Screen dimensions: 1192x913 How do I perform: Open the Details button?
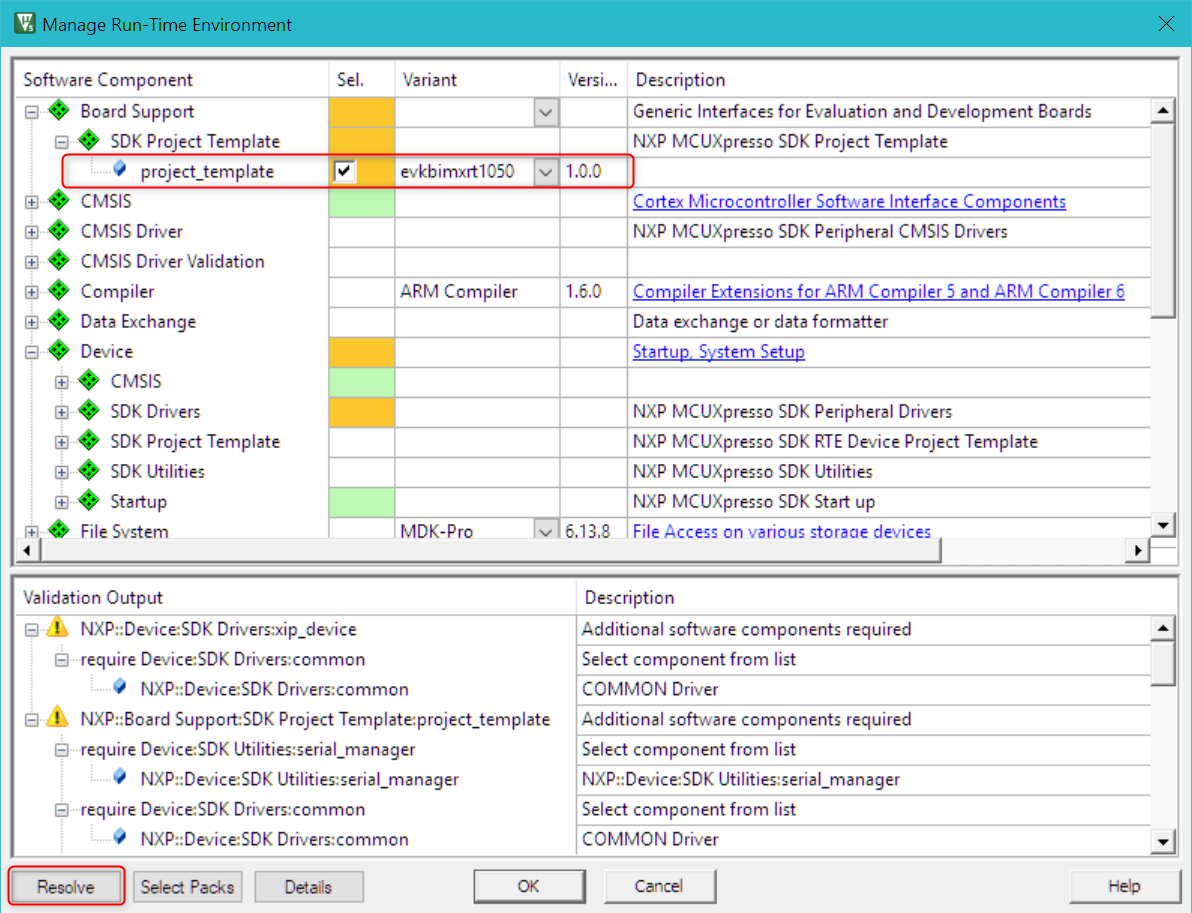click(308, 886)
